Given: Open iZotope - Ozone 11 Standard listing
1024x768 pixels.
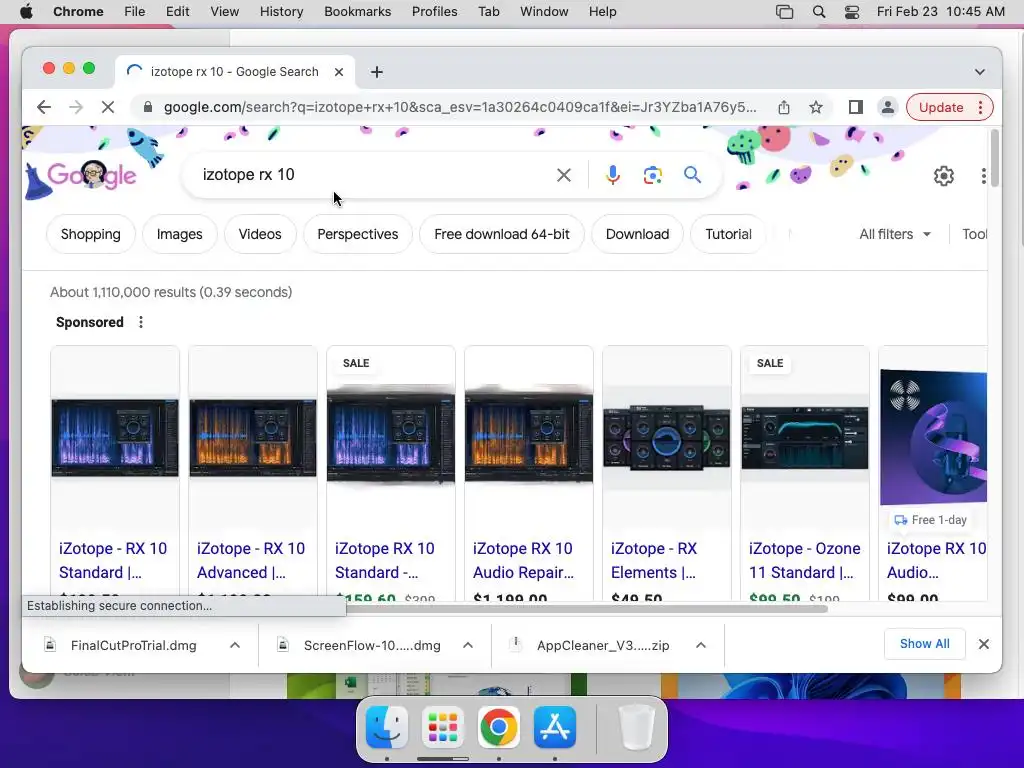Looking at the screenshot, I should 805,560.
